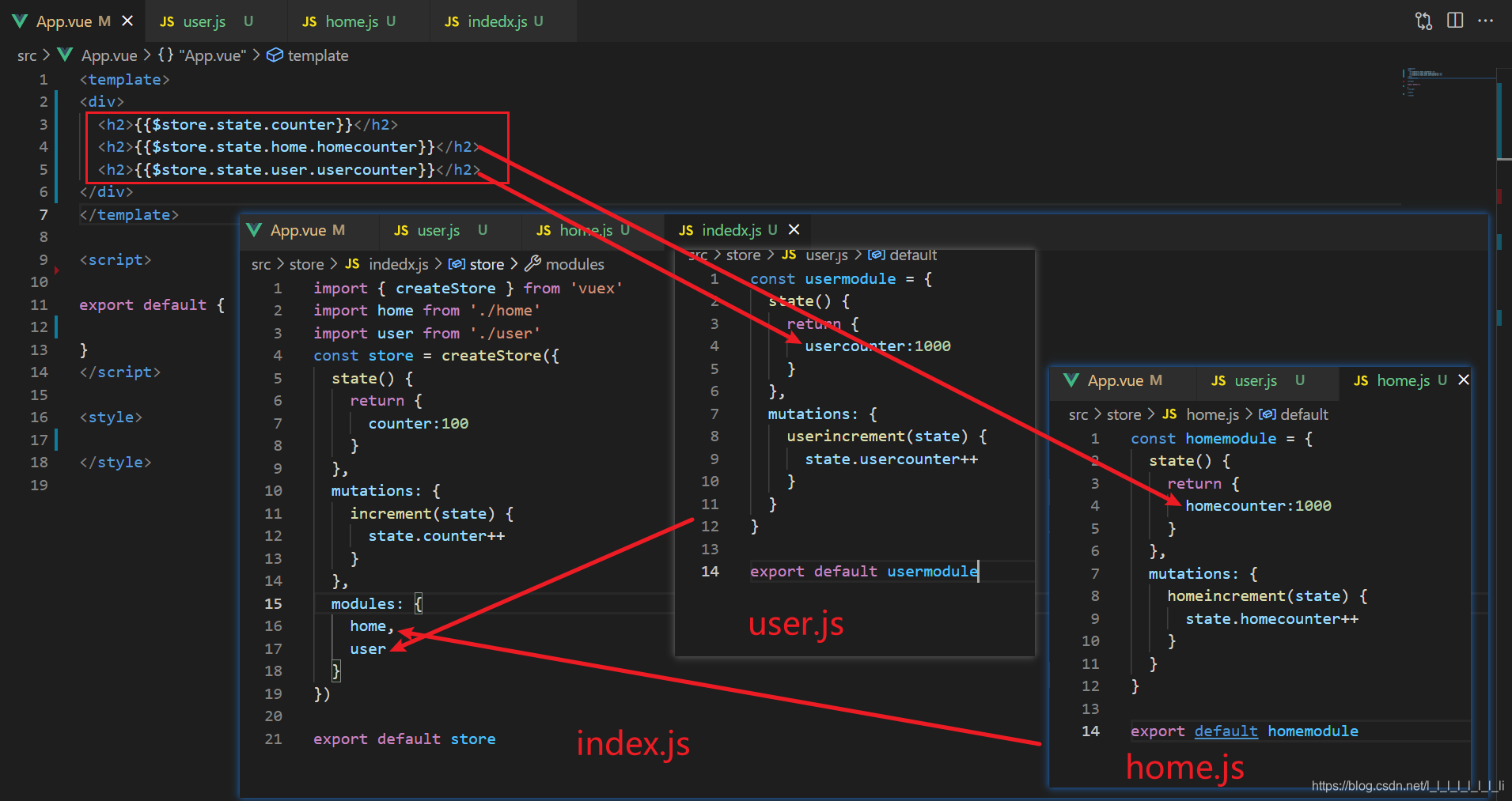Open the indedx.js file breadcrumb
Screen dimensions: 1512x801
pyautogui.click(x=386, y=264)
